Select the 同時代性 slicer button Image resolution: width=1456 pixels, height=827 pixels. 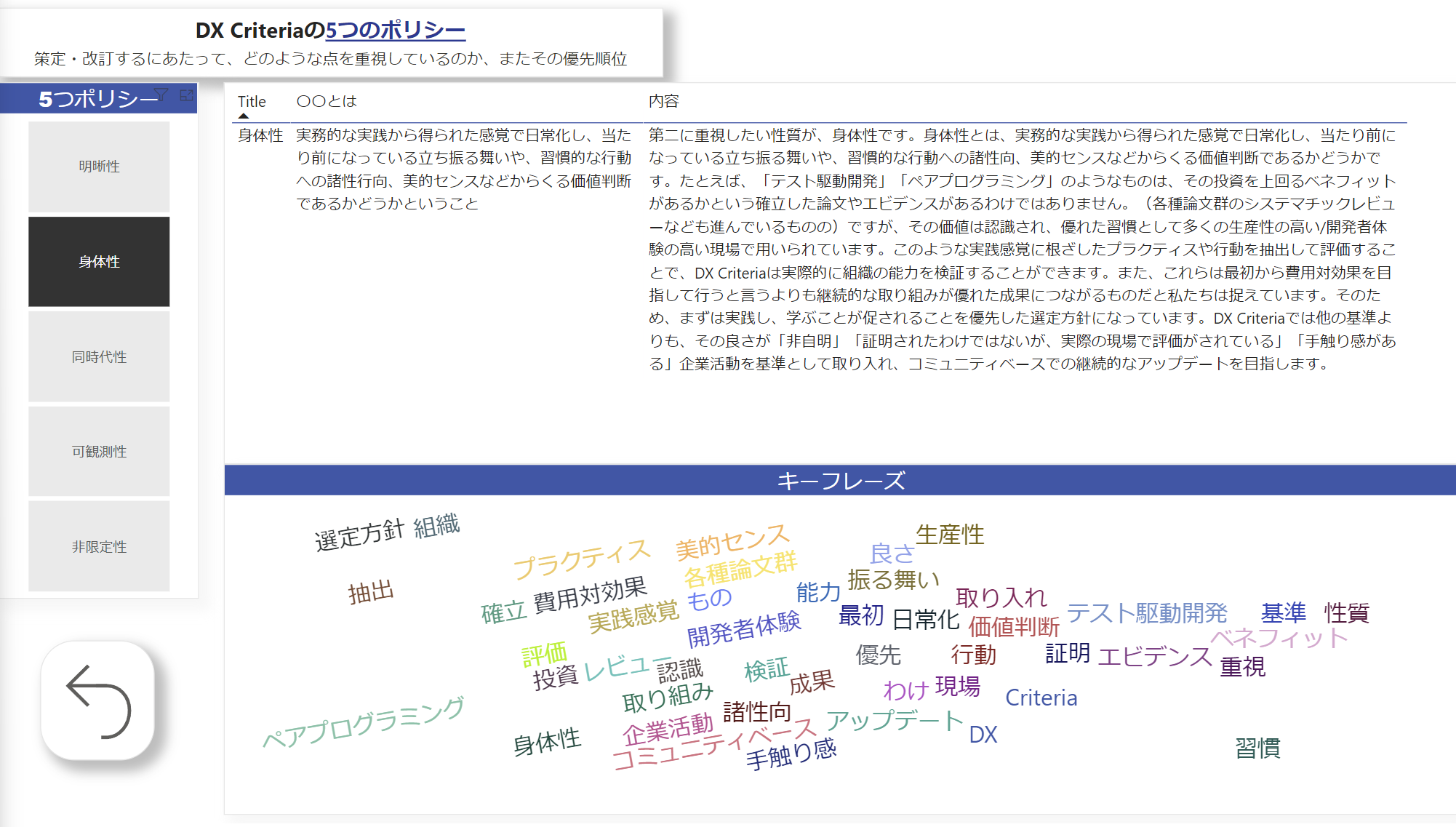[99, 357]
